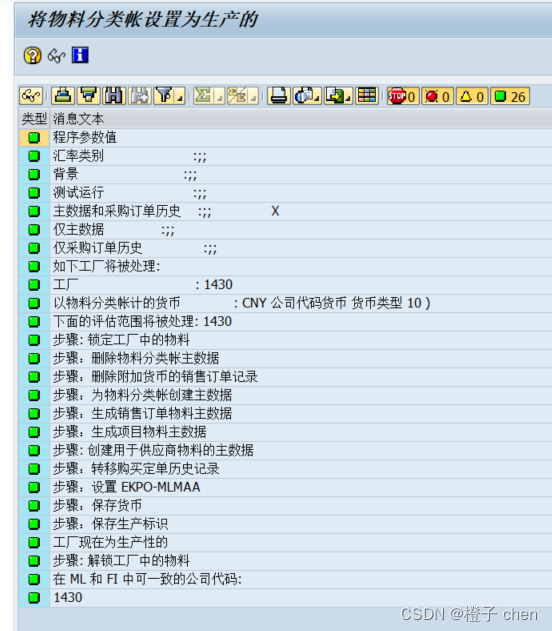Select the row 步骤: 删除附加货币的销售订单记录
The height and width of the screenshot is (631, 552).
(x=285, y=377)
